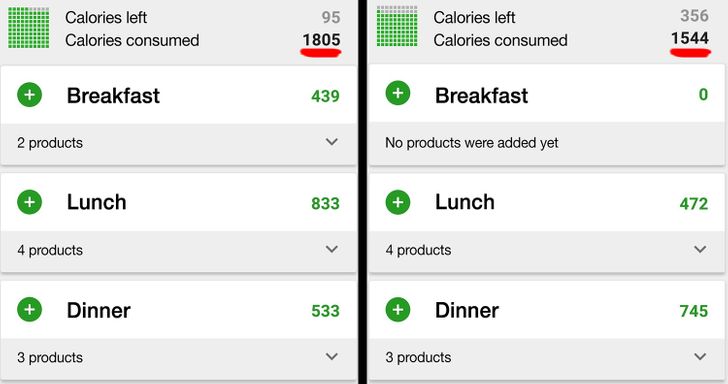Add a product to Dinner in the left panel

(29, 310)
